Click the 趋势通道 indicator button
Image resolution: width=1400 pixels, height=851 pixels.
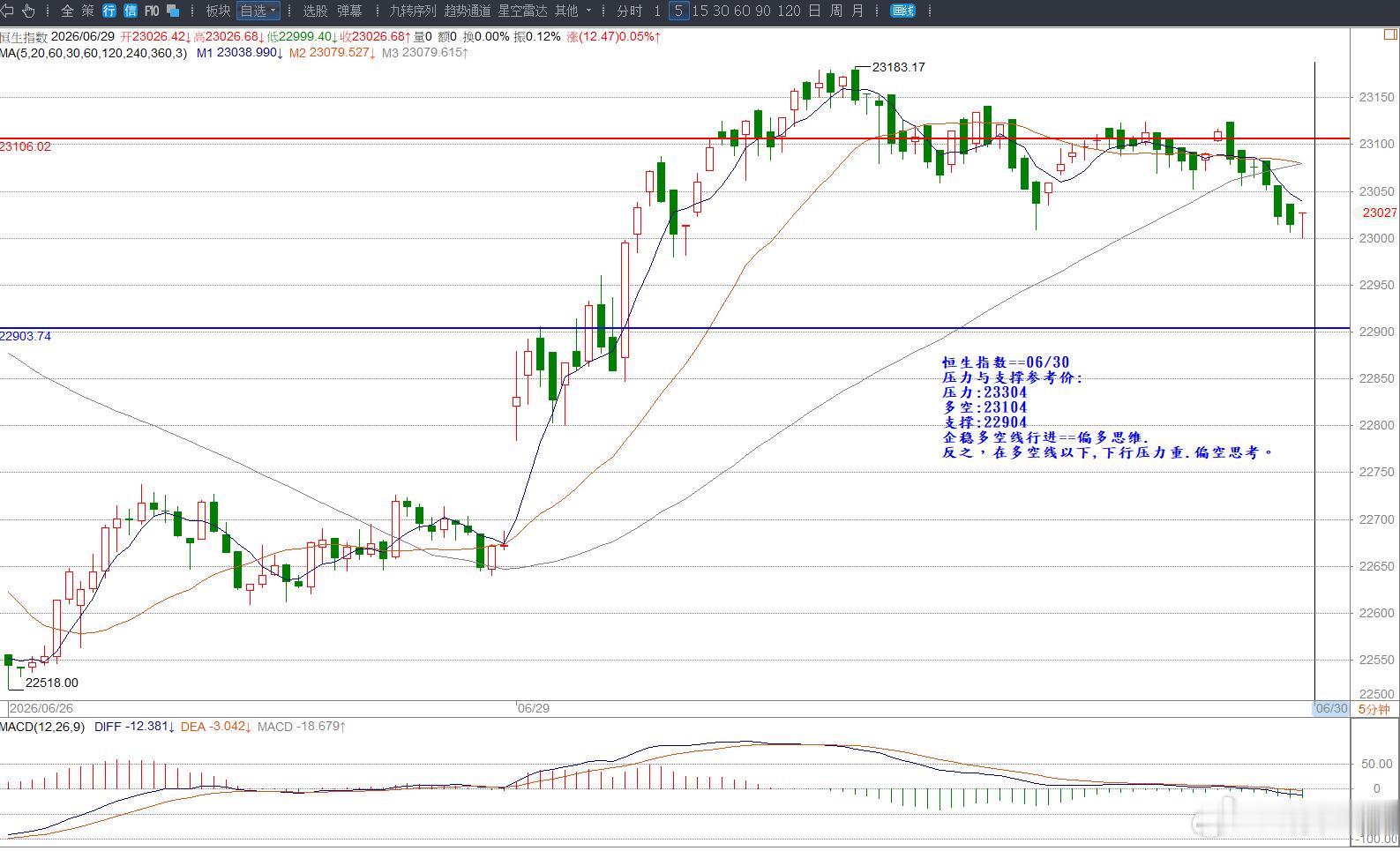pos(468,11)
